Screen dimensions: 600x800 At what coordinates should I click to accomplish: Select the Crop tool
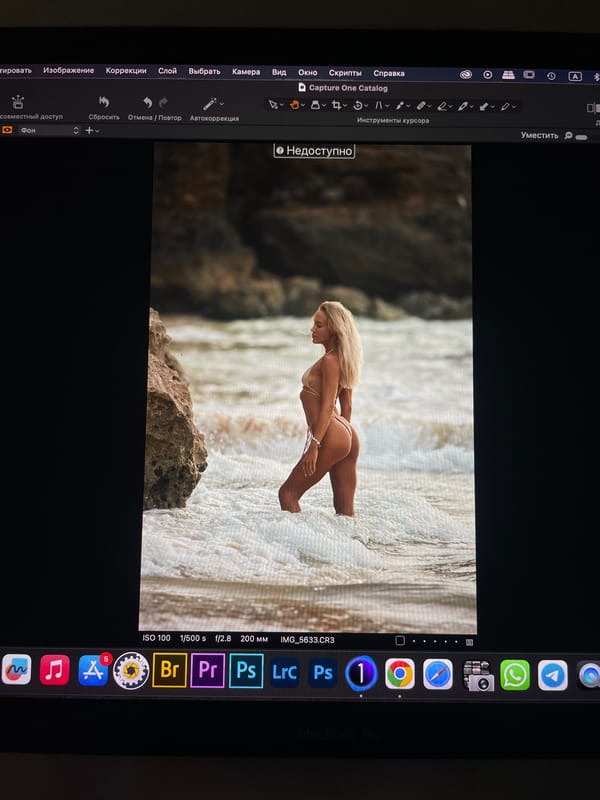point(336,105)
